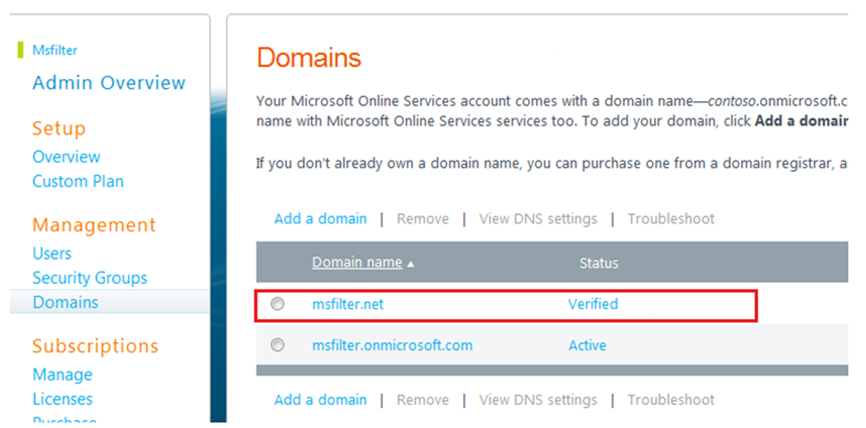Select the msfilter.onmicrosoft.com radio button

pyautogui.click(x=277, y=345)
